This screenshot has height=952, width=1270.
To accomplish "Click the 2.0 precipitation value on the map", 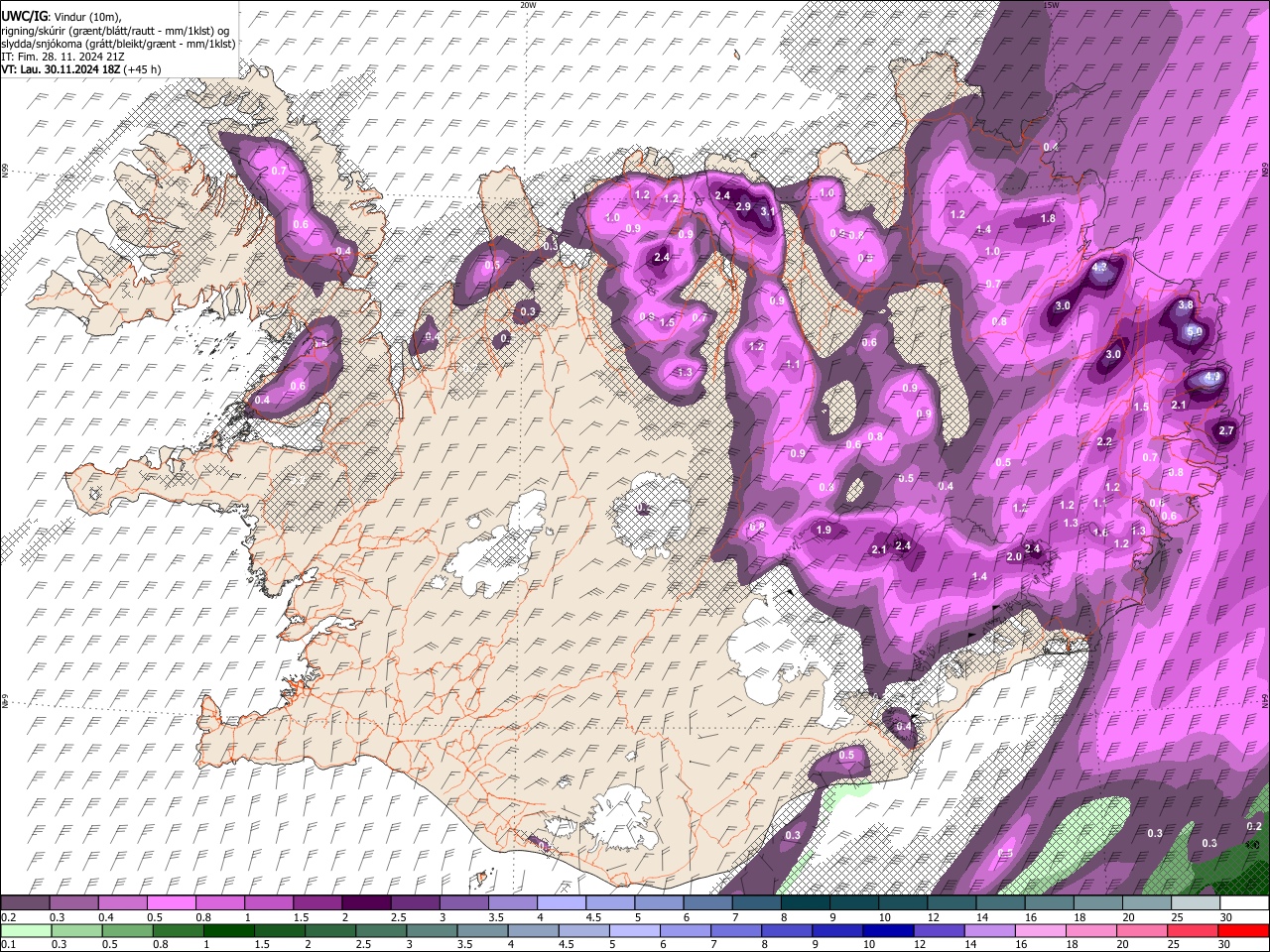I will tap(1014, 557).
